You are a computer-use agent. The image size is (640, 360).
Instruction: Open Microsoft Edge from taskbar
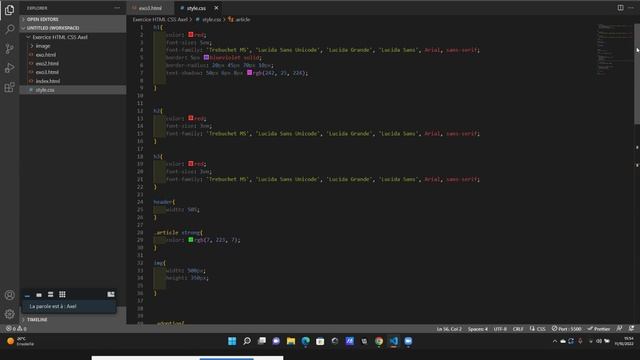[x=305, y=341]
